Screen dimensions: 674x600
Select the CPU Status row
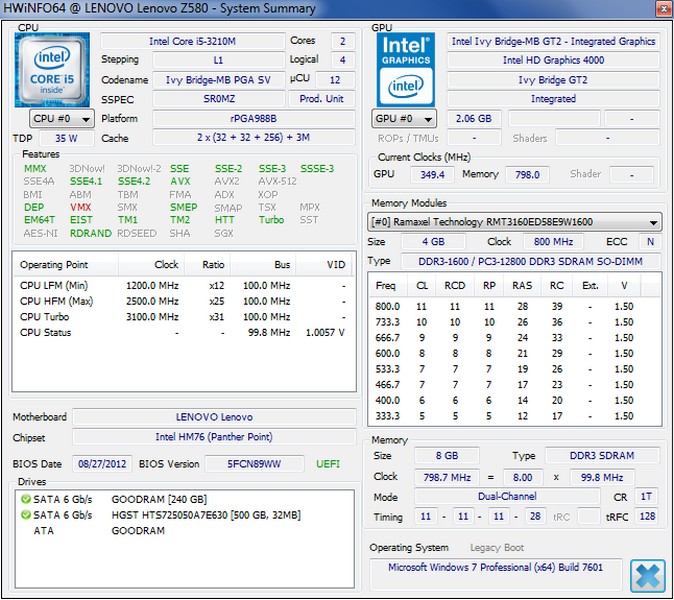click(183, 333)
